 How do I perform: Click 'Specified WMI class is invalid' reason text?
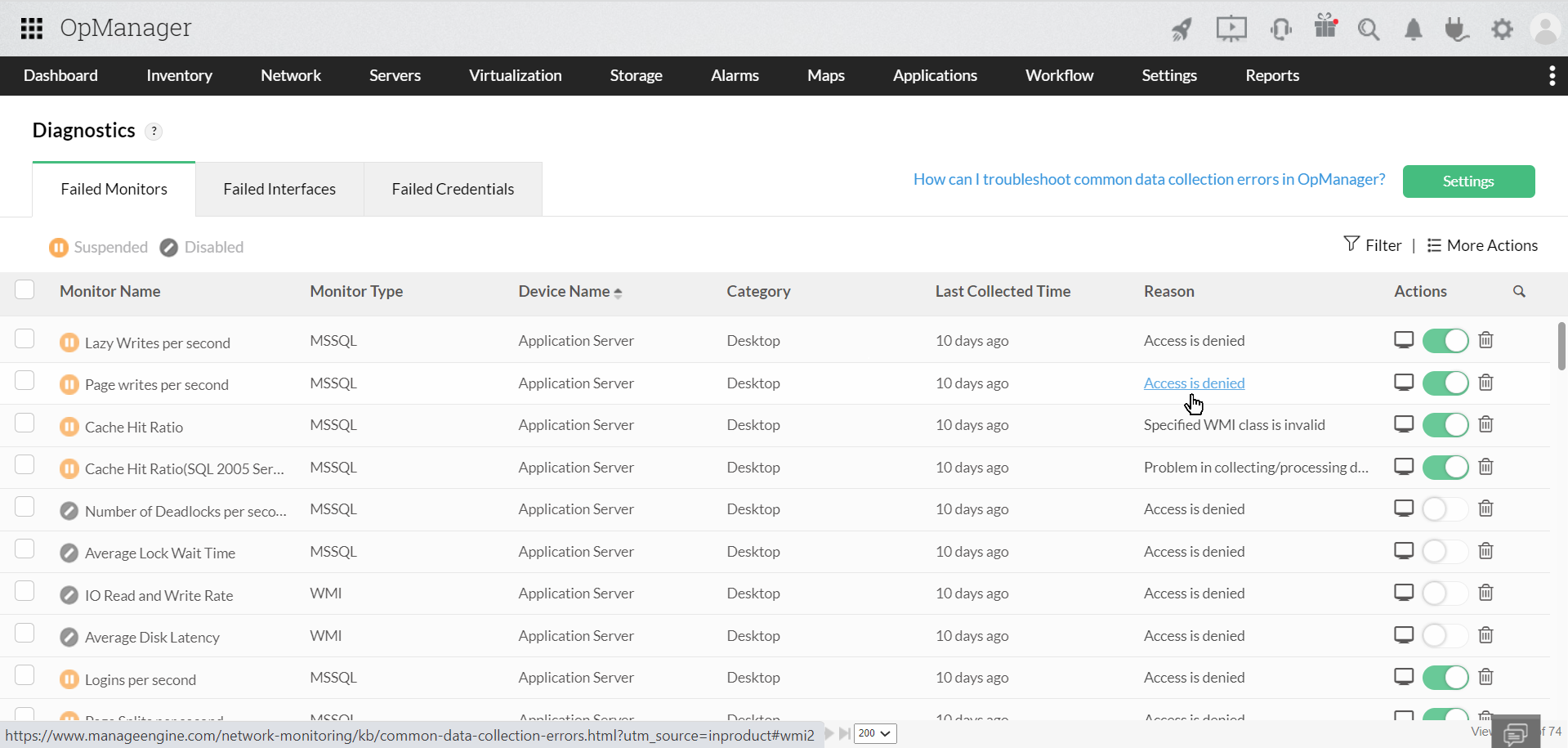point(1234,424)
